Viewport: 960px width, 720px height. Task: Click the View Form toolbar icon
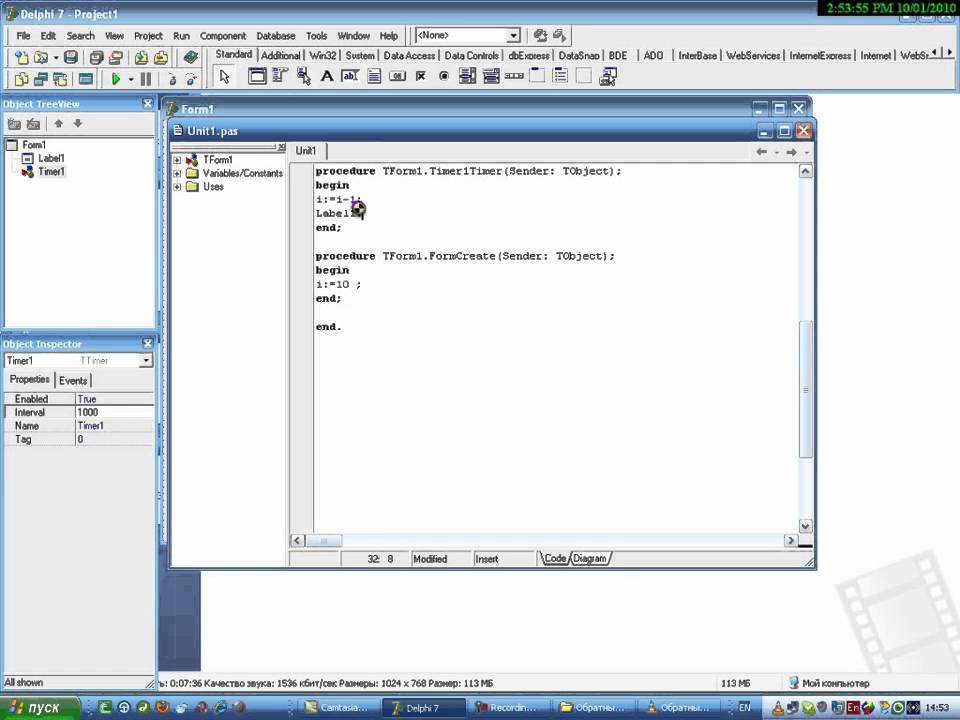point(41,78)
